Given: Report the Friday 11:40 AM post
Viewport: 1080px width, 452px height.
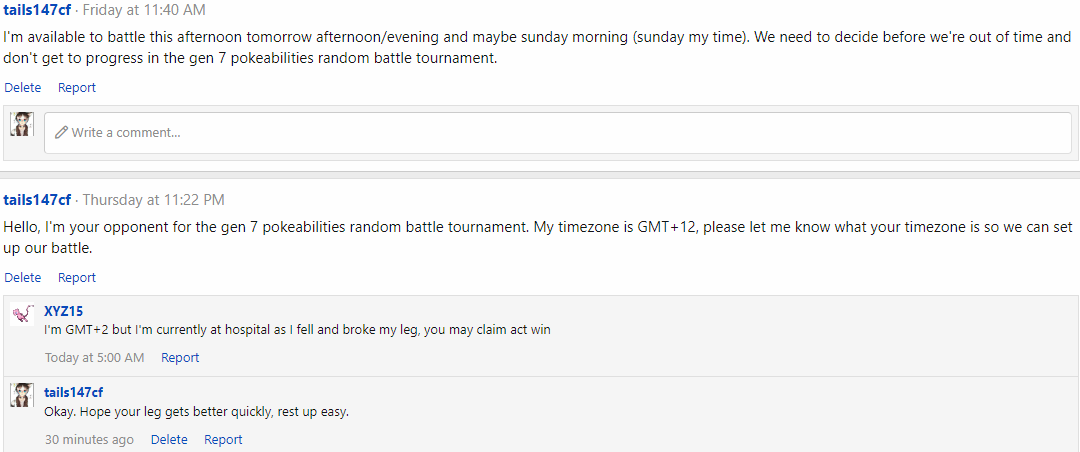Looking at the screenshot, I should (76, 88).
